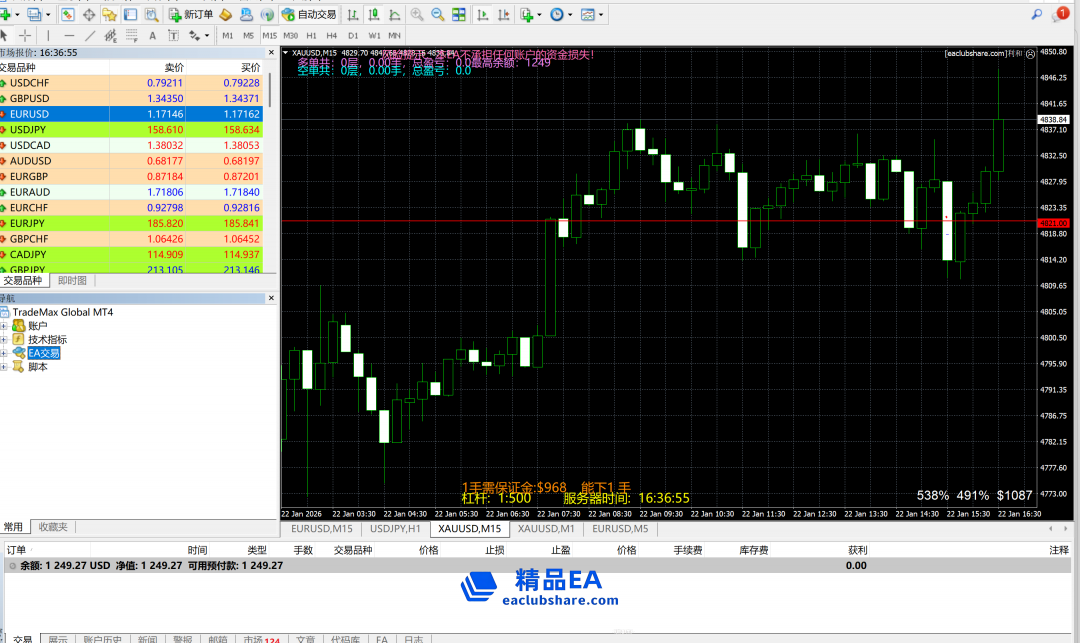Click the zoom in magnifier icon
This screenshot has width=1080, height=643.
(416, 15)
